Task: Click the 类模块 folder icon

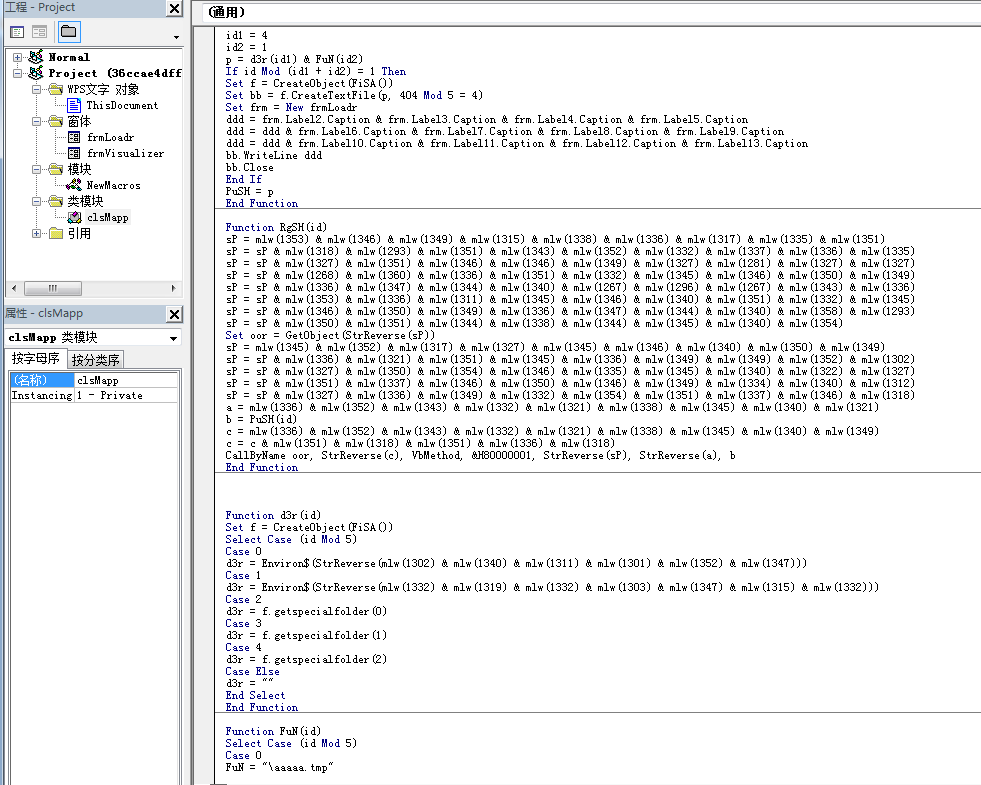Action: tap(56, 201)
